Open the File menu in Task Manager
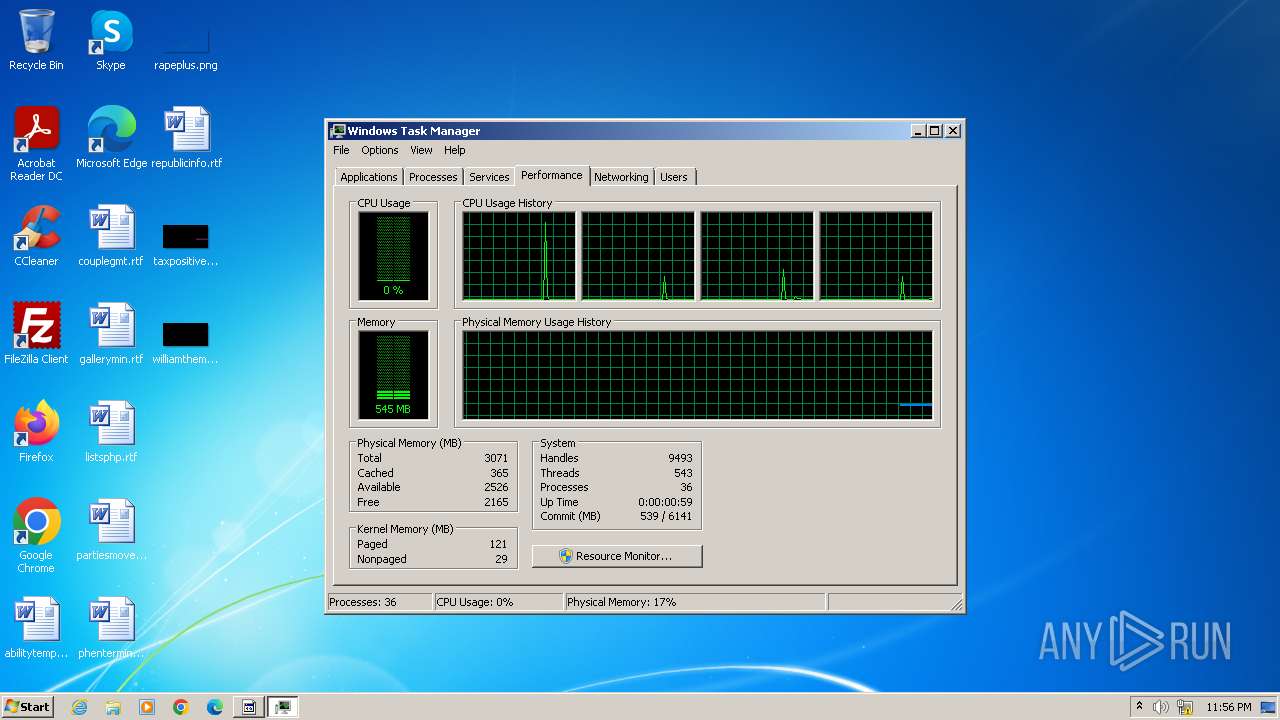1280x720 pixels. click(341, 150)
